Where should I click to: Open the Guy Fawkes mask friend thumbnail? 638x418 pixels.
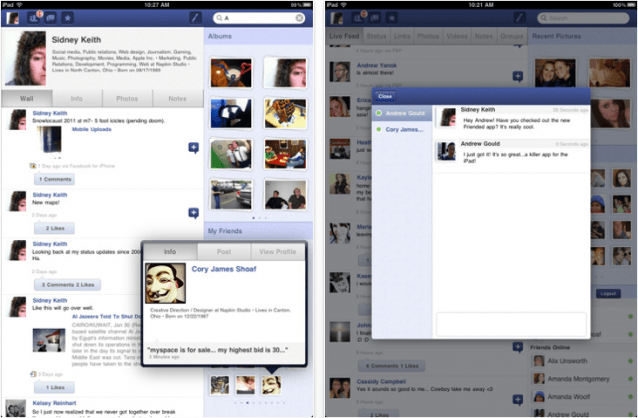coord(271,385)
